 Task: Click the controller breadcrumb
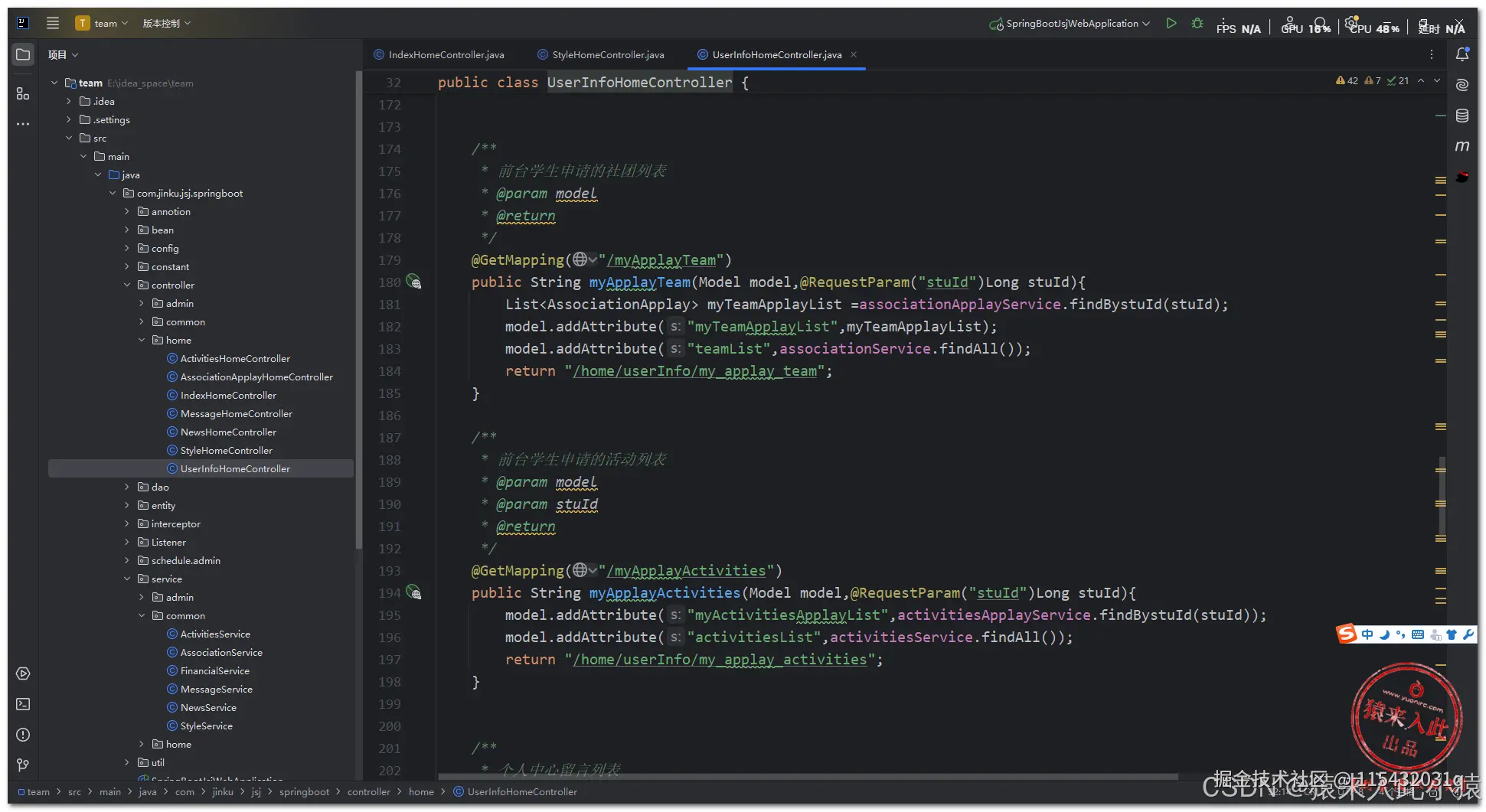click(368, 791)
